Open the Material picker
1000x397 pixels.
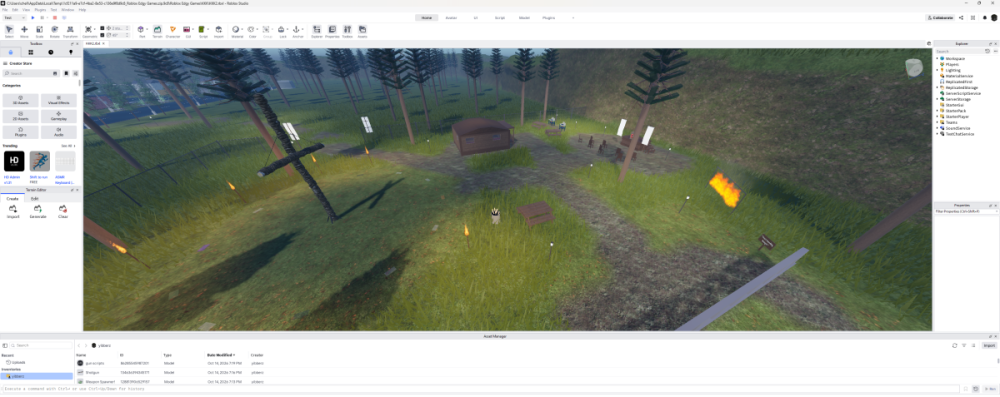pyautogui.click(x=237, y=31)
